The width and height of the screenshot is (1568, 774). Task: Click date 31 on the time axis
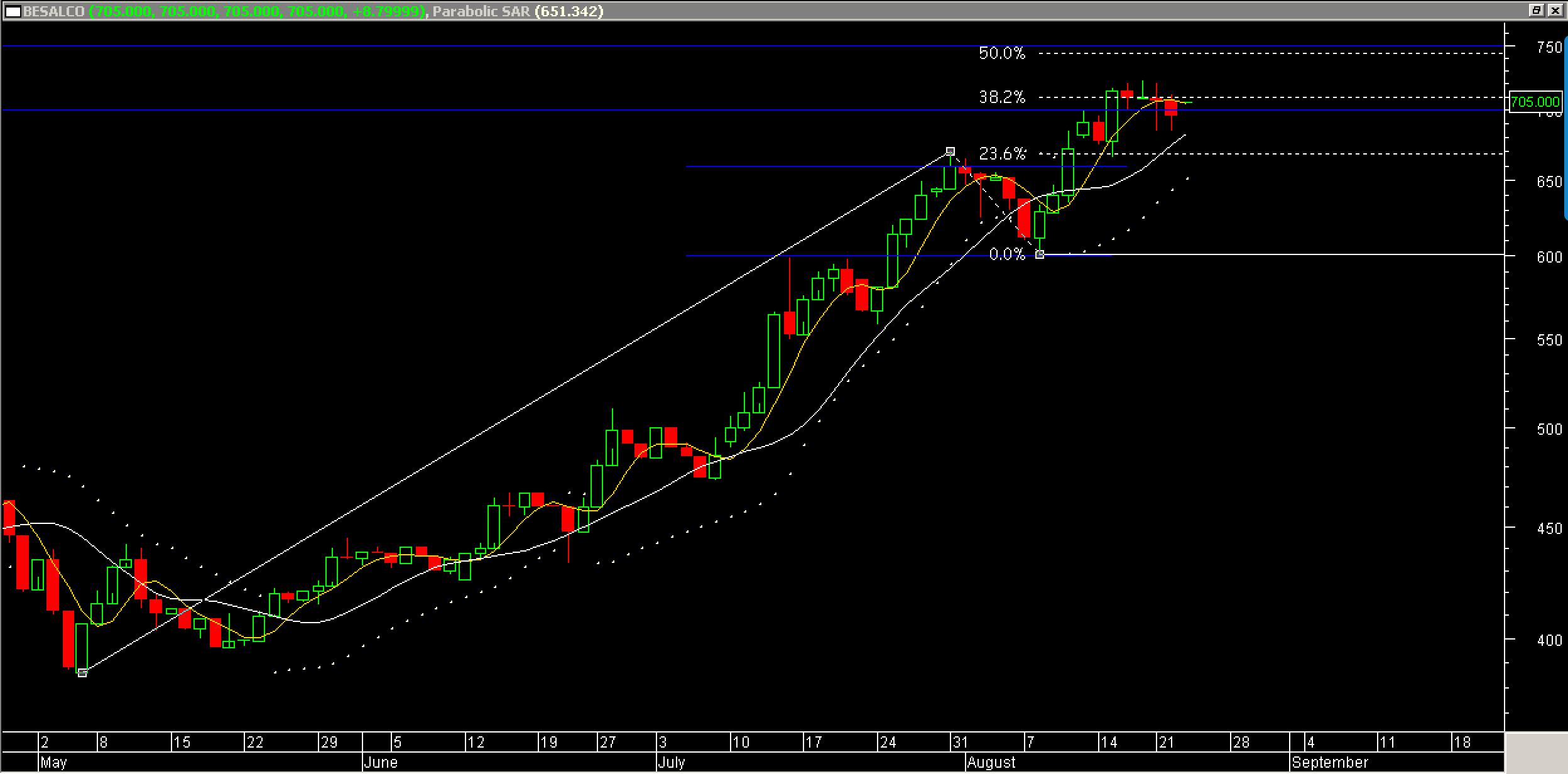click(x=960, y=743)
